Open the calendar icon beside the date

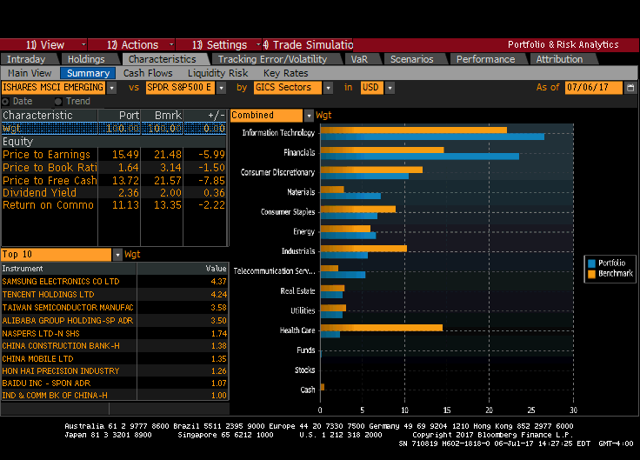point(631,88)
